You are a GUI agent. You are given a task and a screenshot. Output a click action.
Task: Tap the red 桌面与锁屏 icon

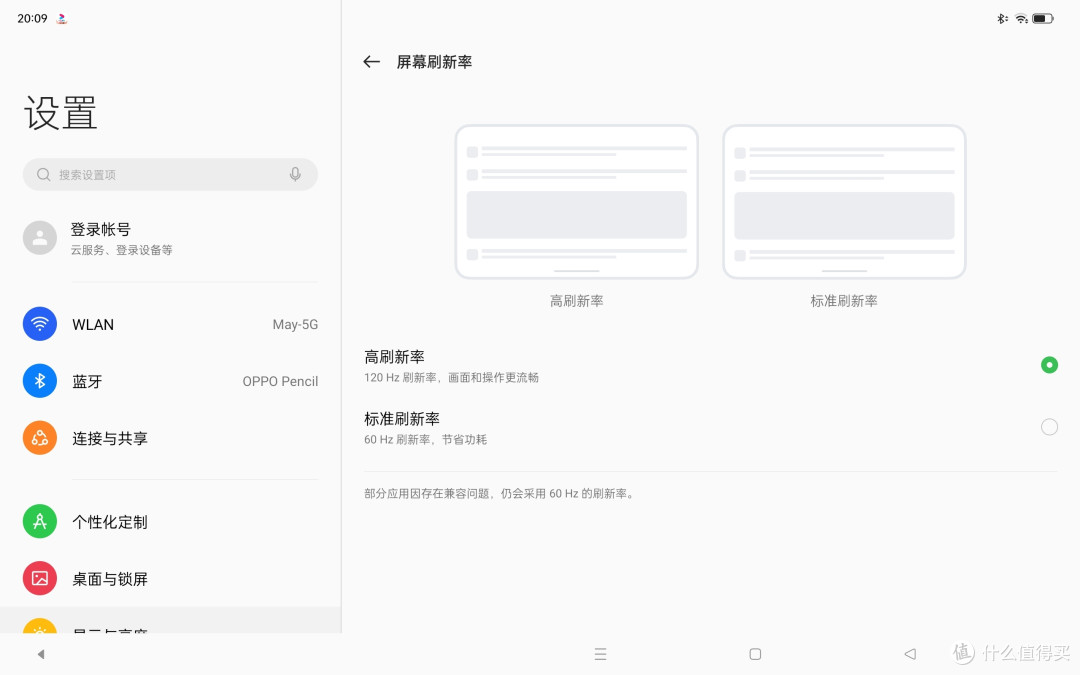point(40,579)
